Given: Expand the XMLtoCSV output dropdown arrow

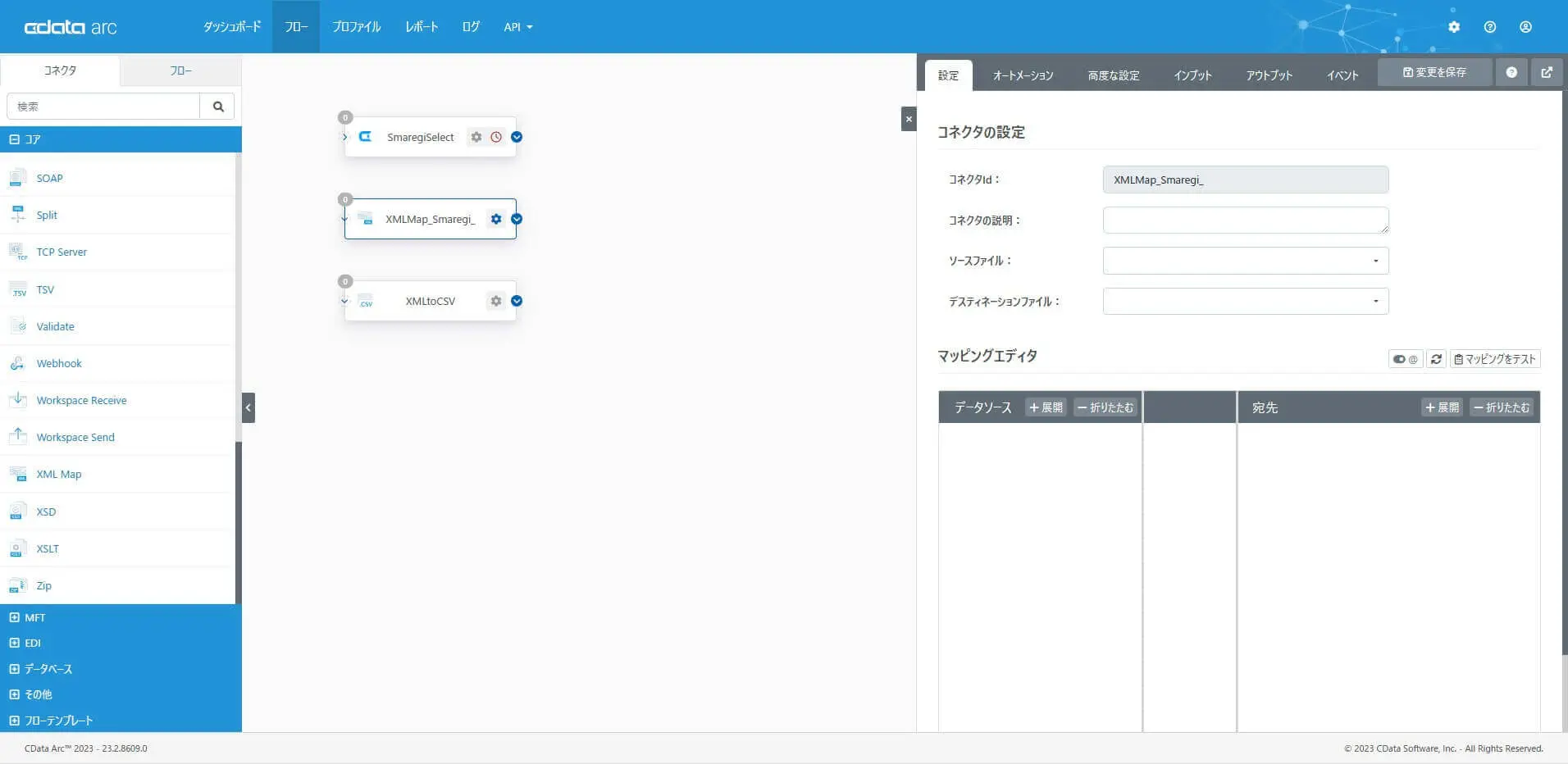Looking at the screenshot, I should [517, 301].
